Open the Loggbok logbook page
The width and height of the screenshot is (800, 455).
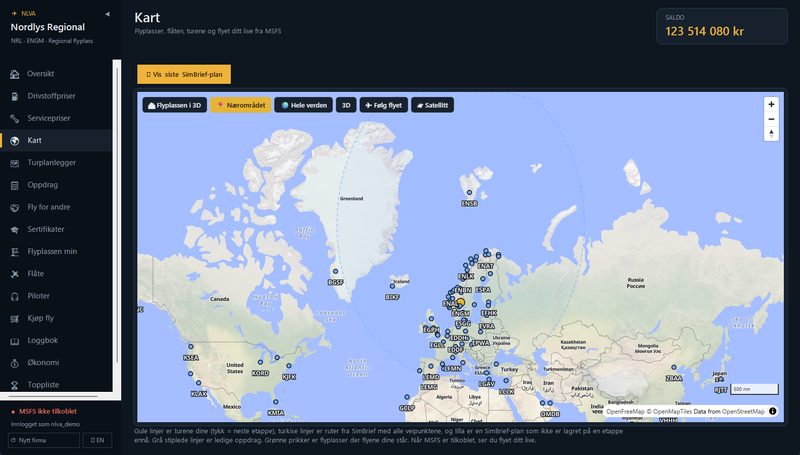coord(56,340)
